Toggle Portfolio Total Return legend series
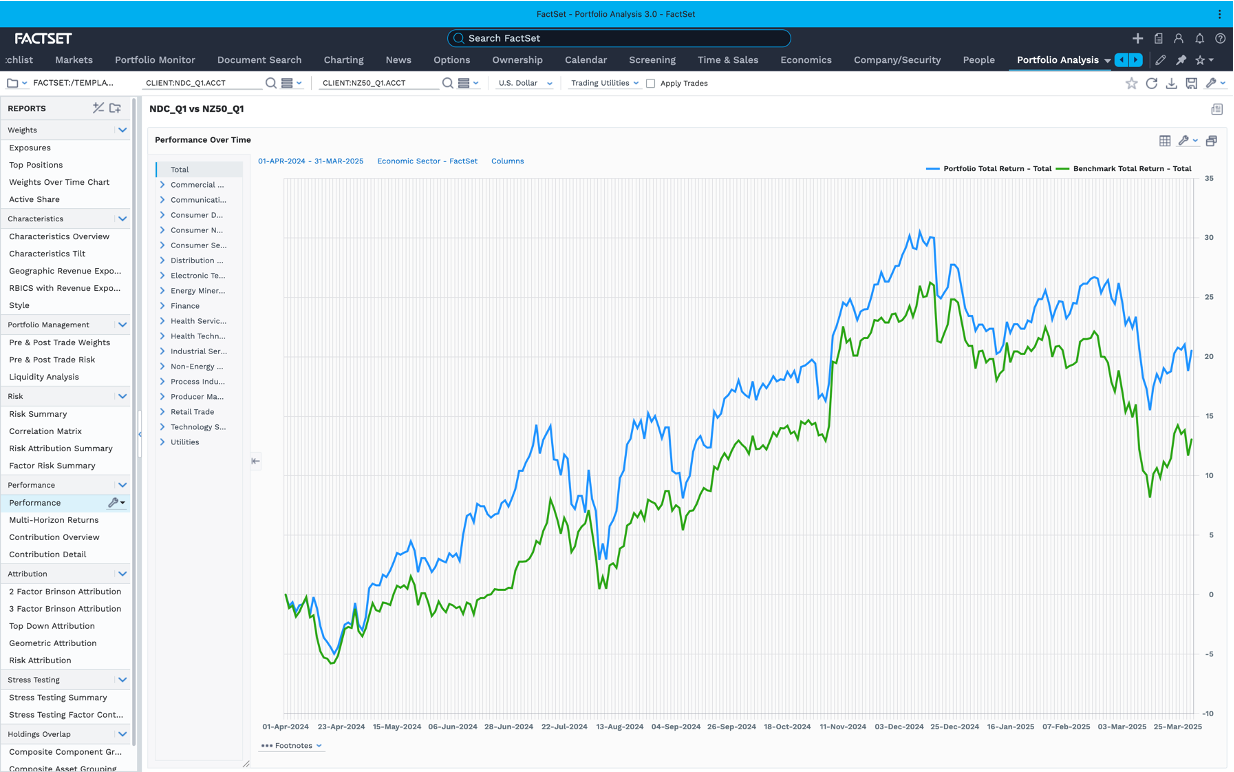The height and width of the screenshot is (772, 1234). (x=989, y=169)
